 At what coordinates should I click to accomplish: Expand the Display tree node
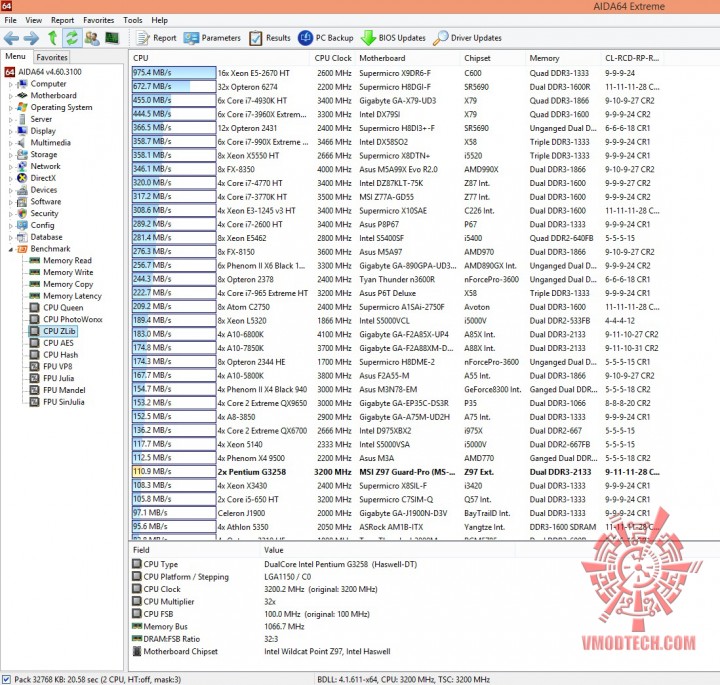[x=10, y=131]
